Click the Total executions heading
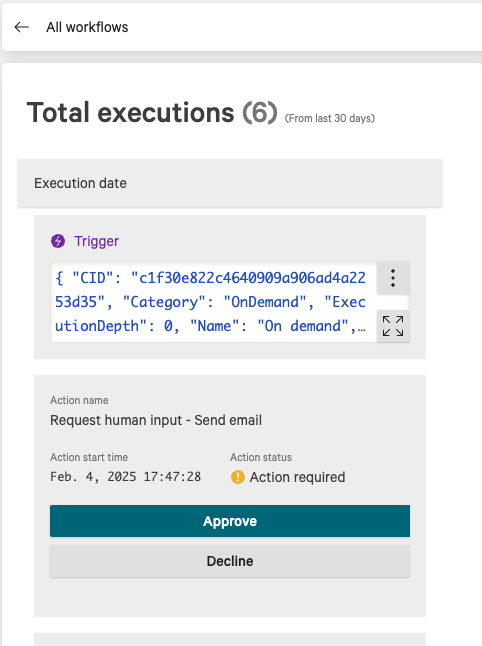This screenshot has height=646, width=482. [x=131, y=112]
